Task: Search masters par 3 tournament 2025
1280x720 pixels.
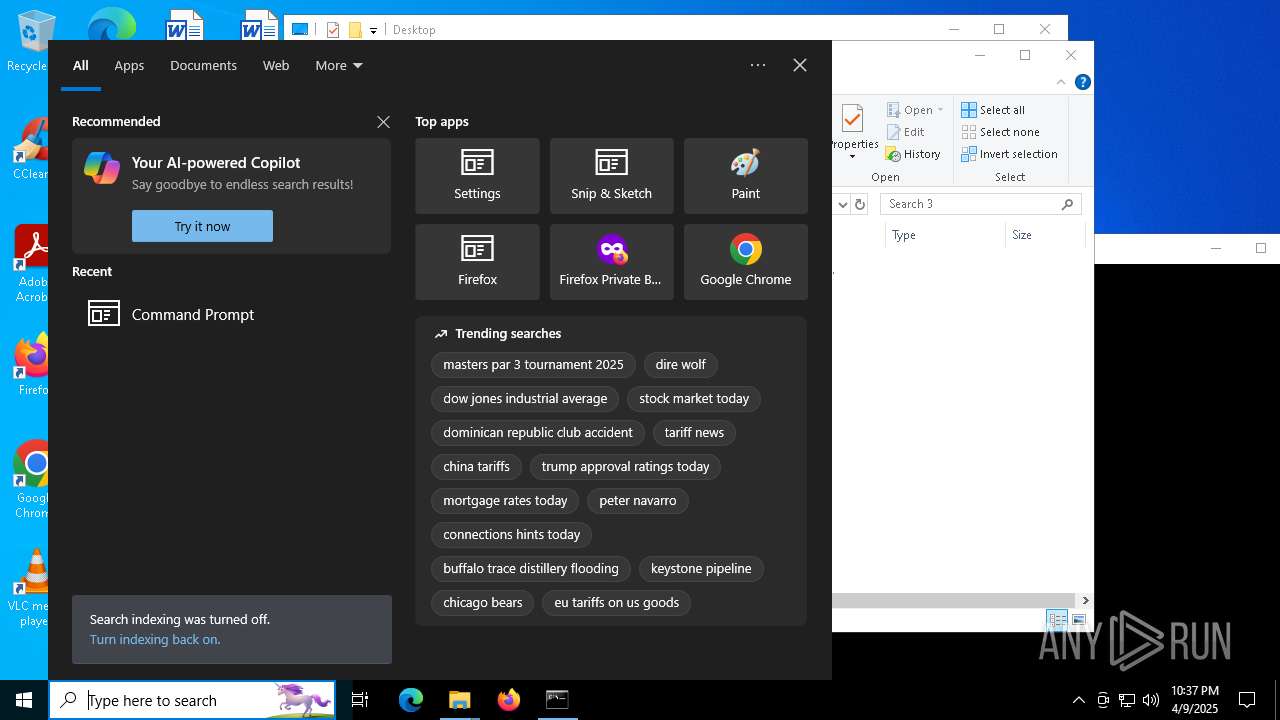Action: (533, 365)
